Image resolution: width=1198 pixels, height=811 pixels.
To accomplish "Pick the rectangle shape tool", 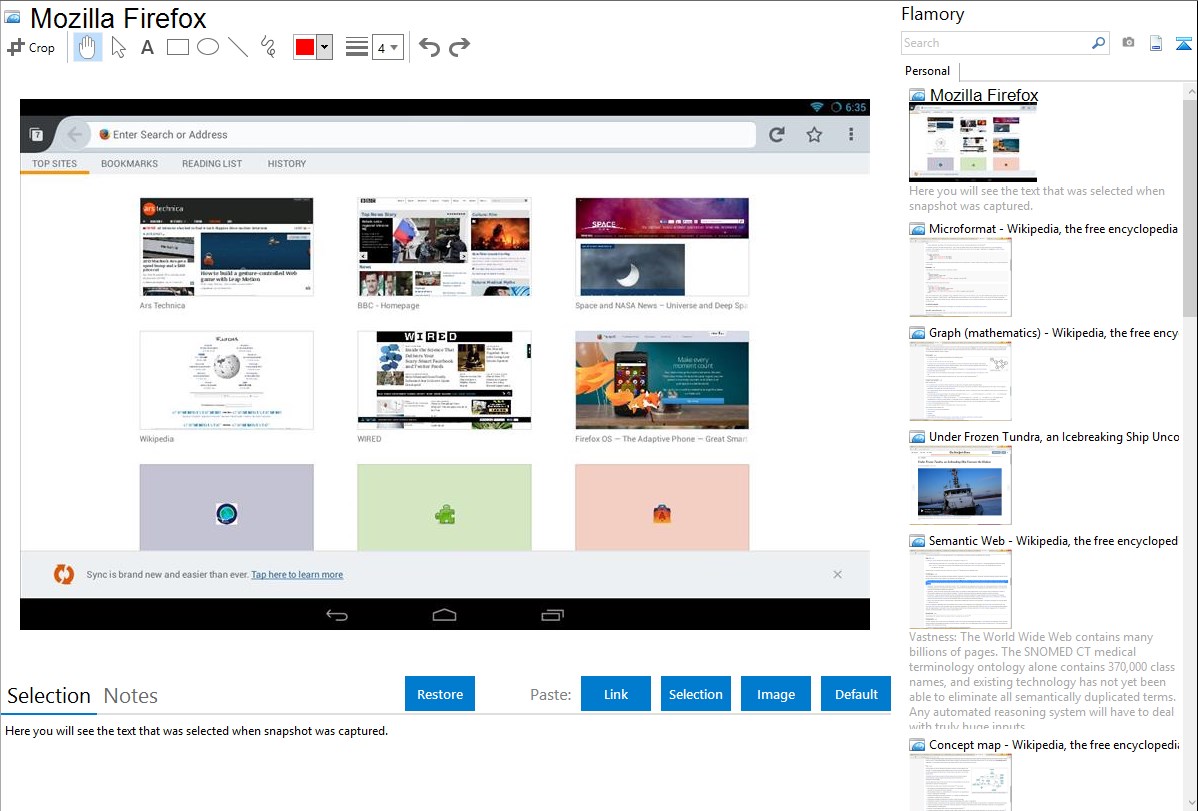I will click(x=177, y=47).
